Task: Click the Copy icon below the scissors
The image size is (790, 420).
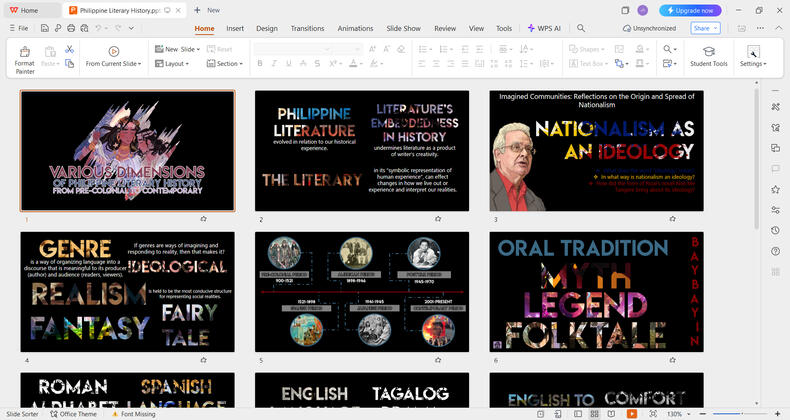Action: click(70, 63)
